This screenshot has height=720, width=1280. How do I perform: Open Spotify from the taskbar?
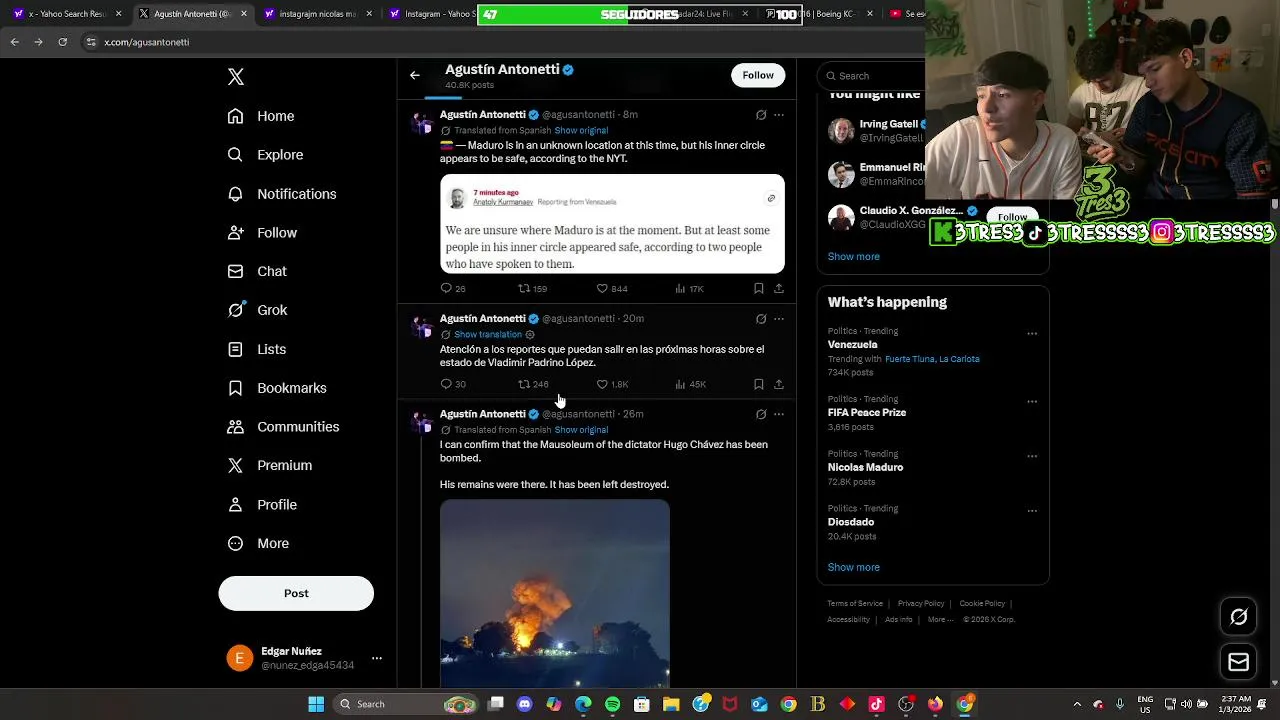pos(613,704)
